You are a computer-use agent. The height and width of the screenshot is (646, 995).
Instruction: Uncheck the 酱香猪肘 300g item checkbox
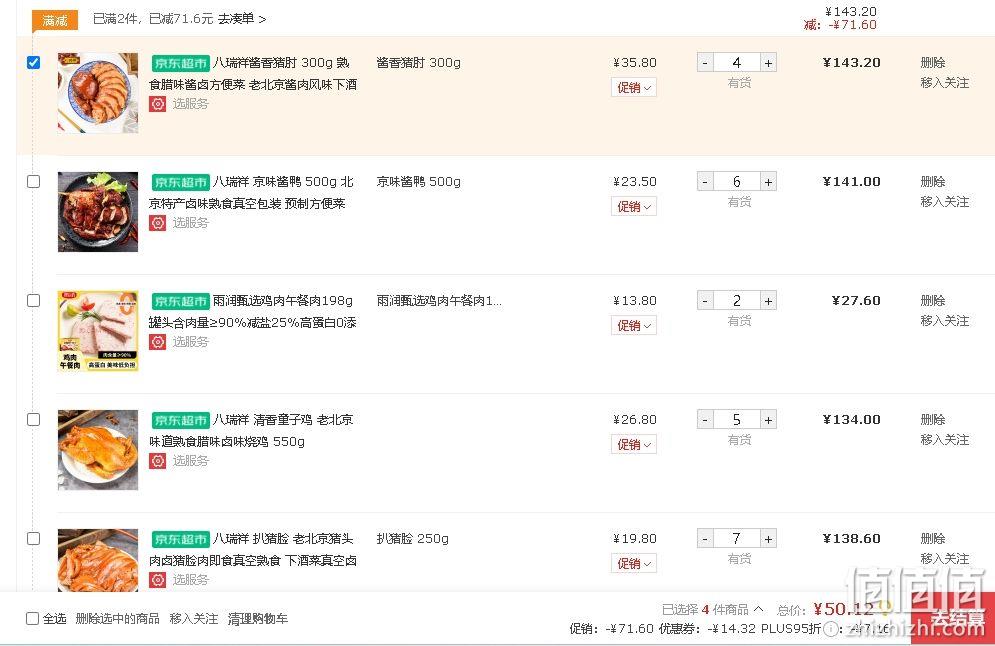click(34, 62)
